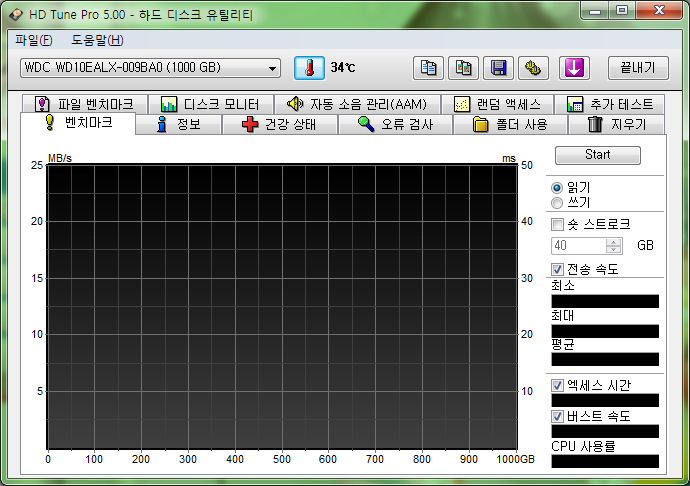Click the floppy disk save icon
The height and width of the screenshot is (486, 690).
pos(498,68)
